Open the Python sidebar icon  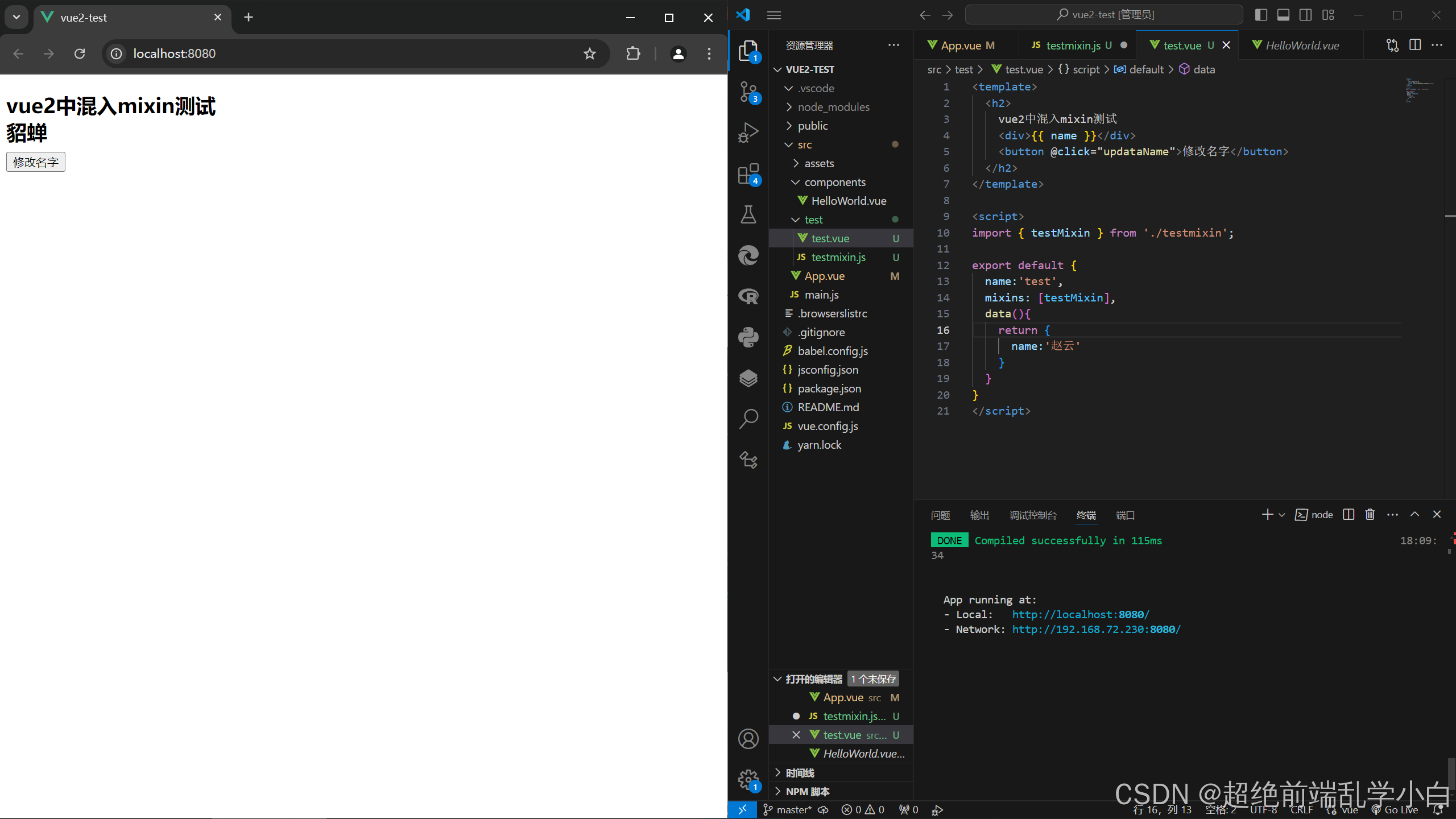coord(748,337)
